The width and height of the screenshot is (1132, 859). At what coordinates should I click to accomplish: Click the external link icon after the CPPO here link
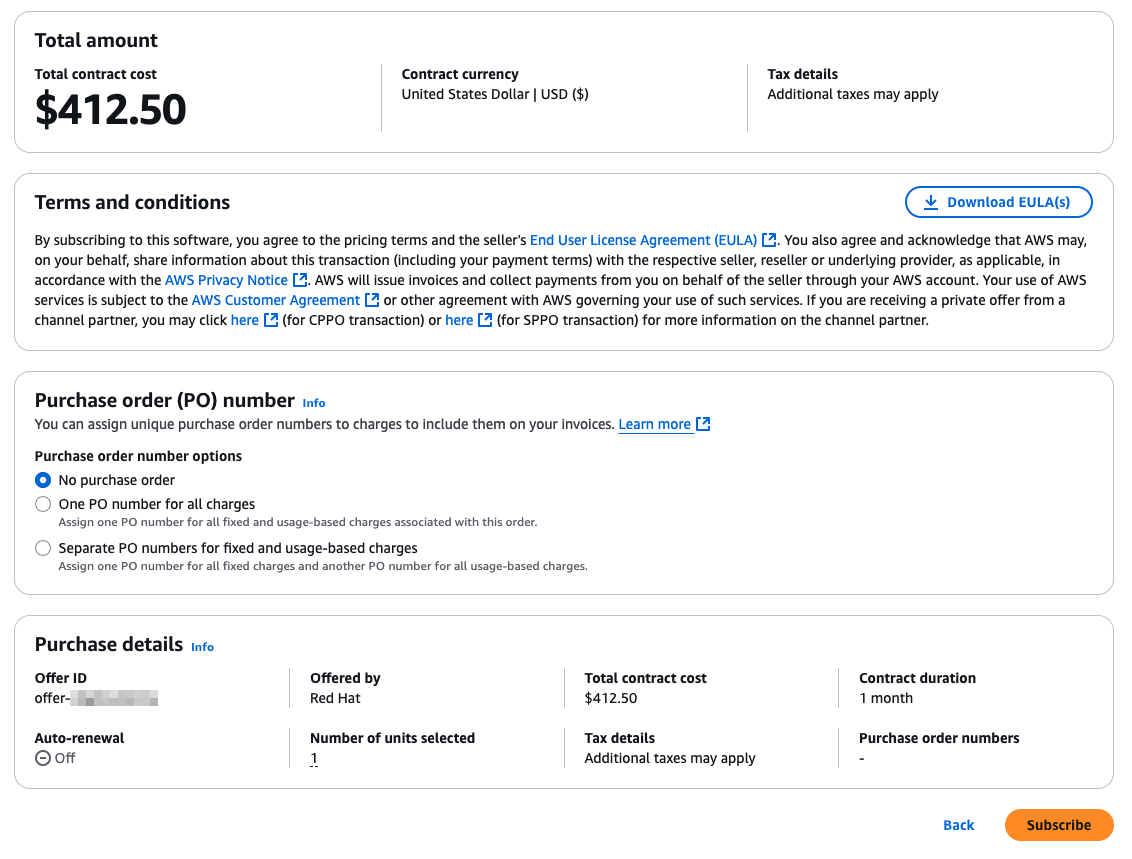click(271, 321)
